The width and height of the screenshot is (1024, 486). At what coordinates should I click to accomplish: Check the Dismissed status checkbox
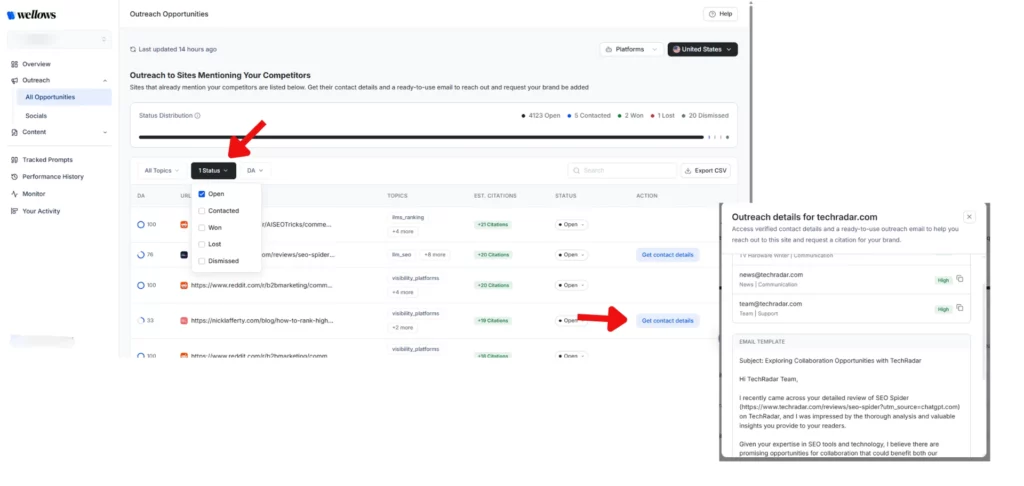click(x=202, y=261)
